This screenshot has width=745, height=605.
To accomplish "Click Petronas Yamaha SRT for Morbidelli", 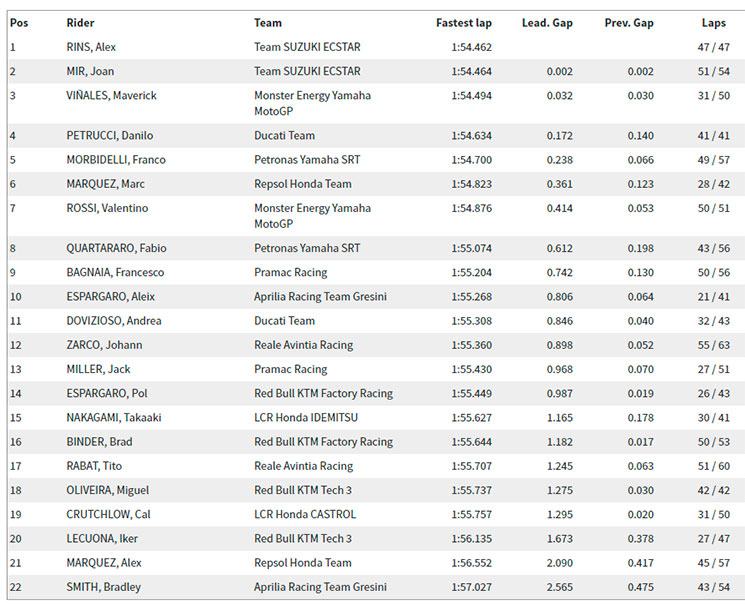I will coord(307,160).
